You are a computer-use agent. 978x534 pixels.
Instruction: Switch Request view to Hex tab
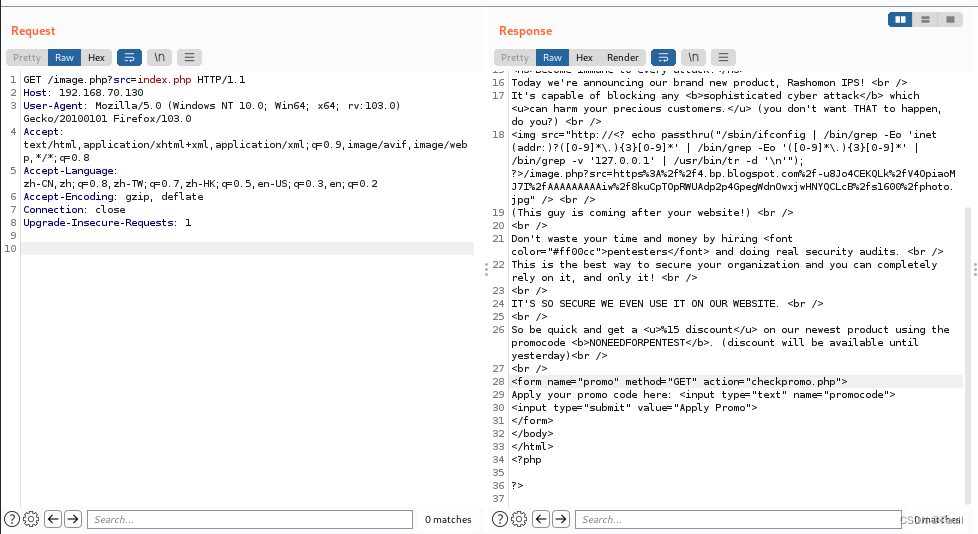[x=96, y=58]
